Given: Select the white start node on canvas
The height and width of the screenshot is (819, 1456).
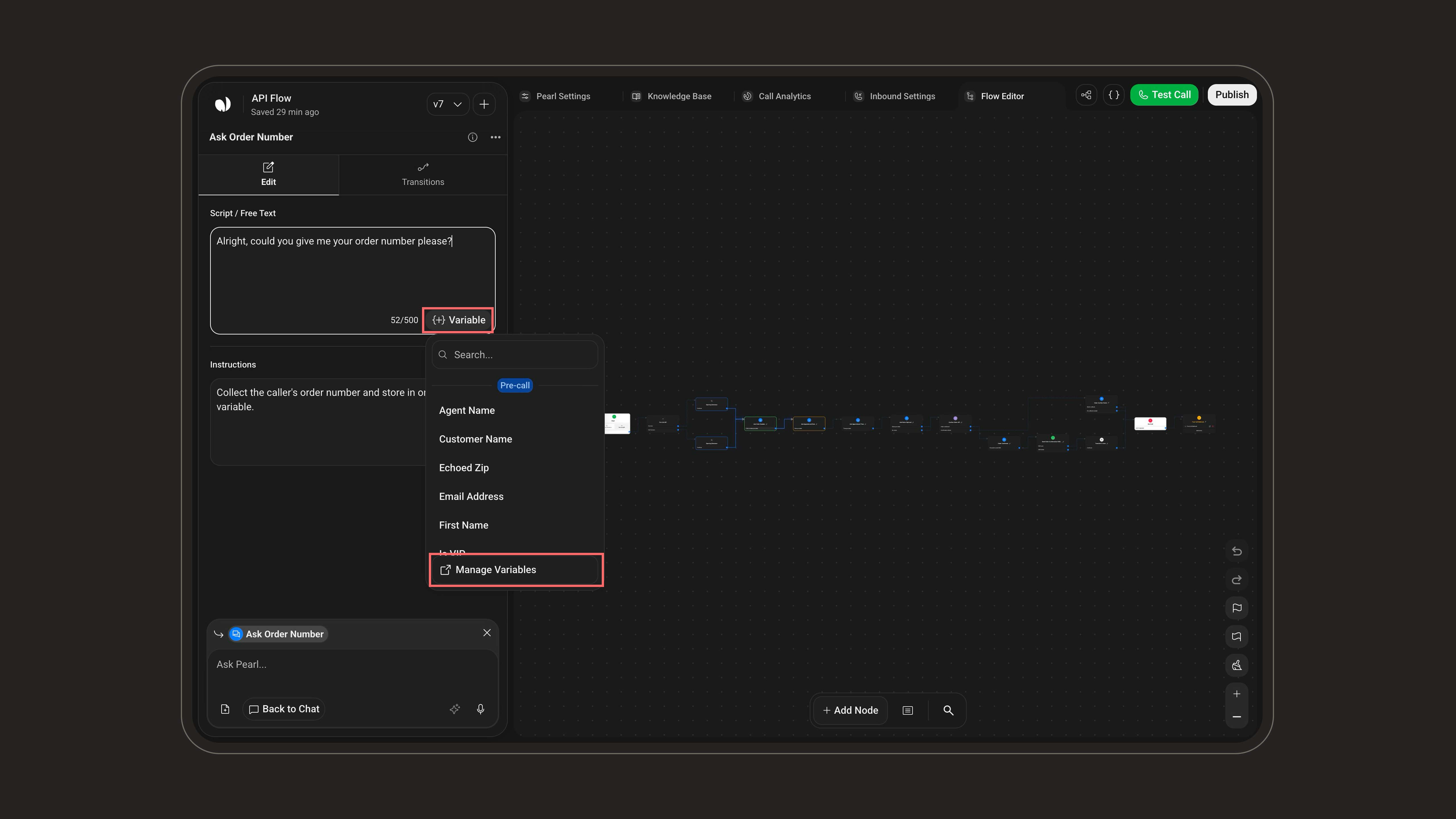Looking at the screenshot, I should [617, 423].
